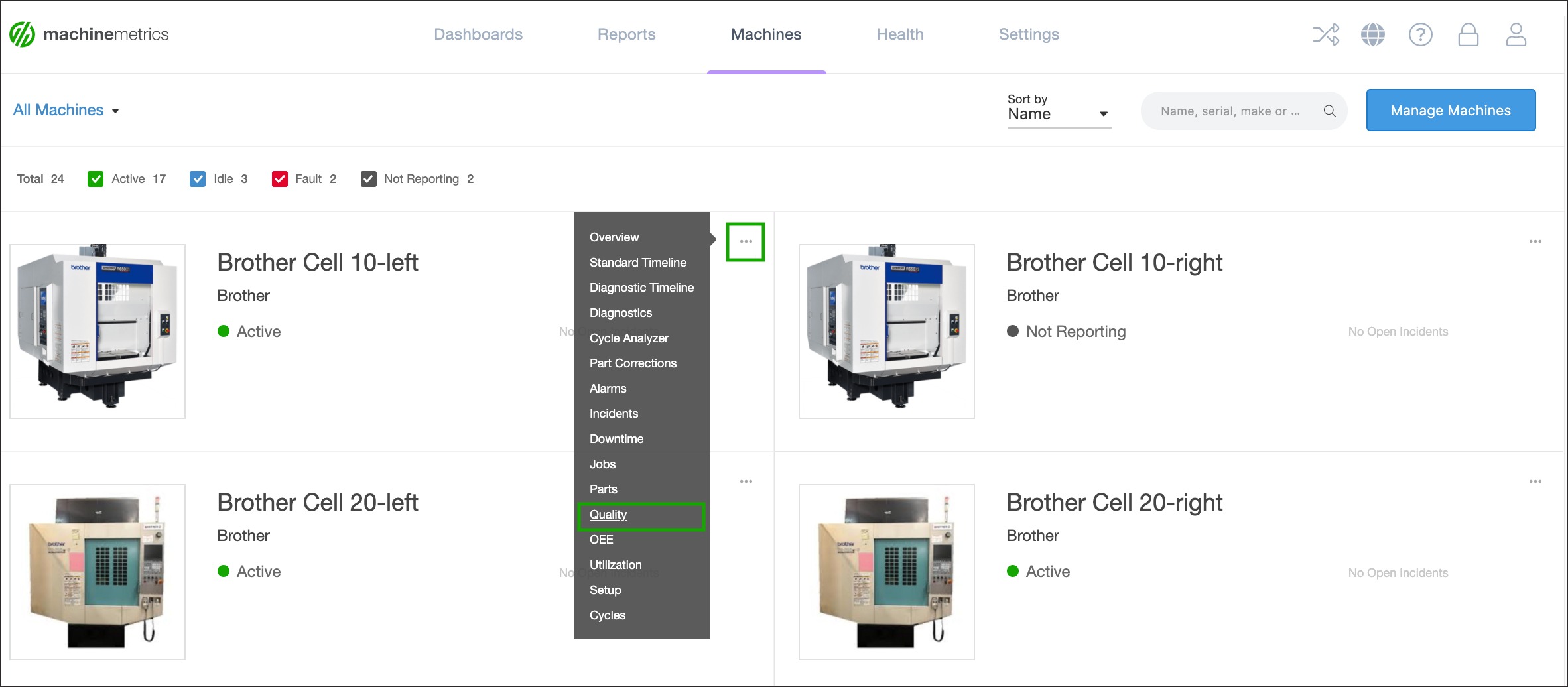Choose Cycles in the machine menu
Image resolution: width=1568 pixels, height=687 pixels.
click(608, 615)
